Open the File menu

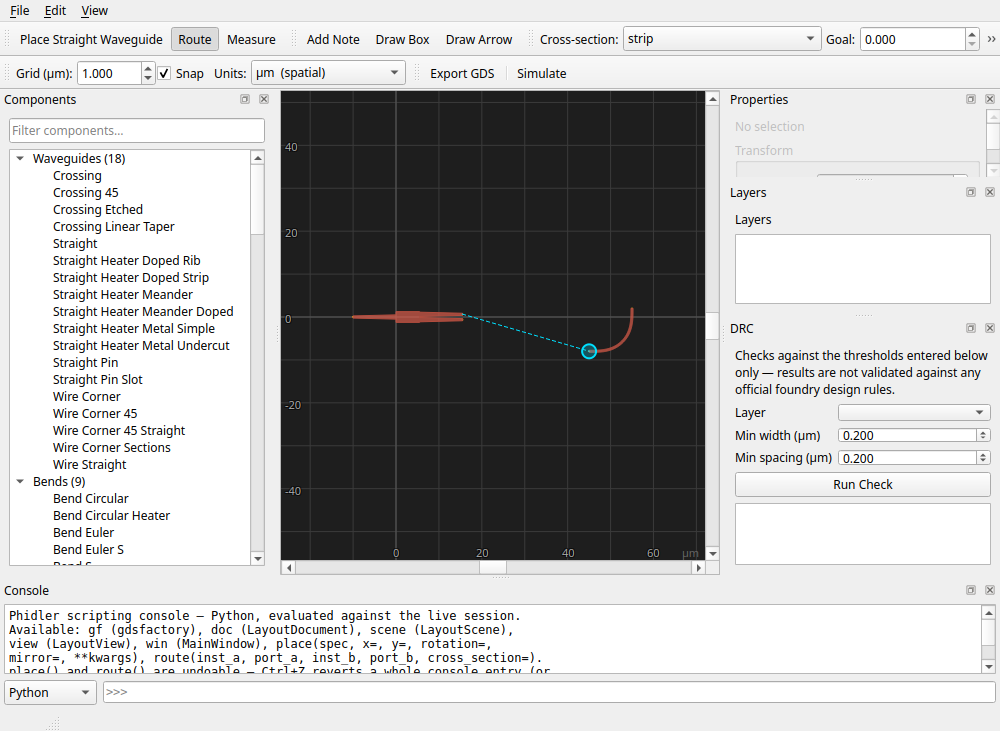(20, 11)
